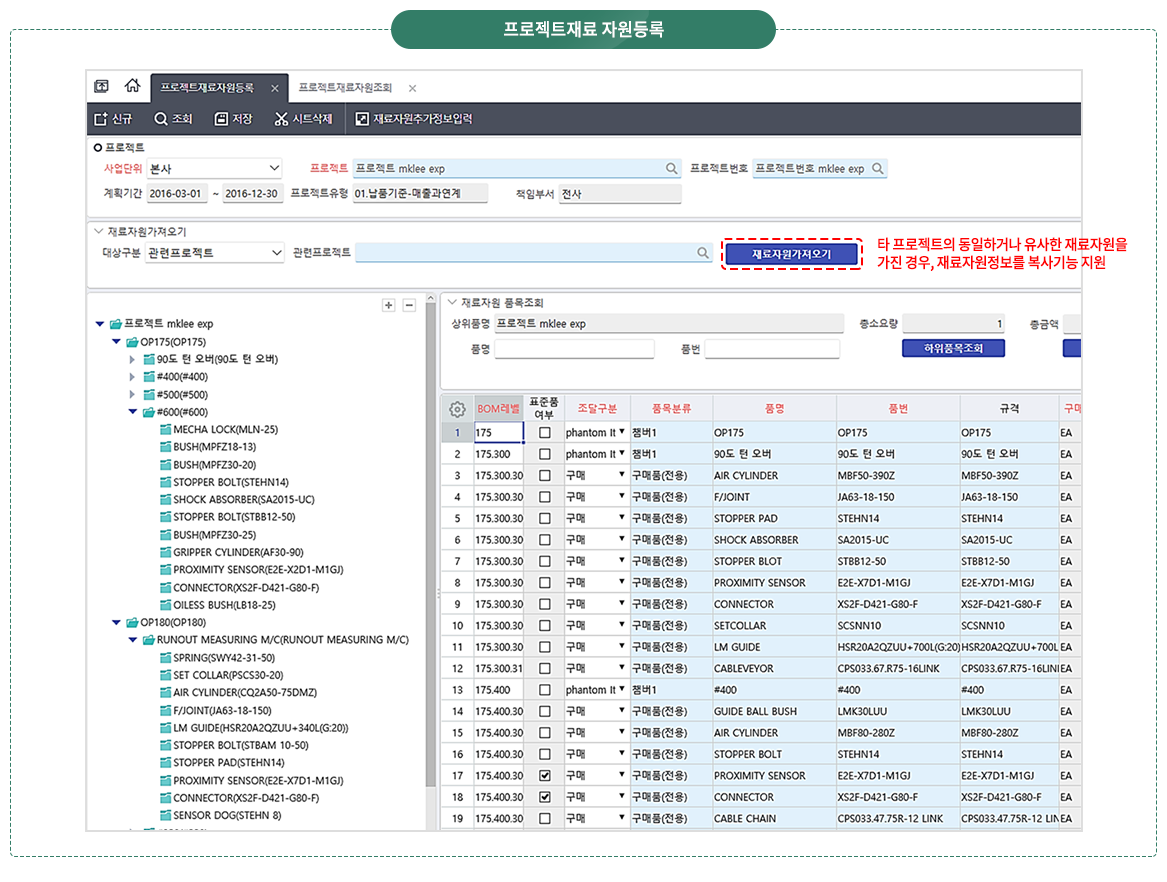Click the 시트삭제 toolbar button
The image size is (1167, 882).
pos(304,119)
